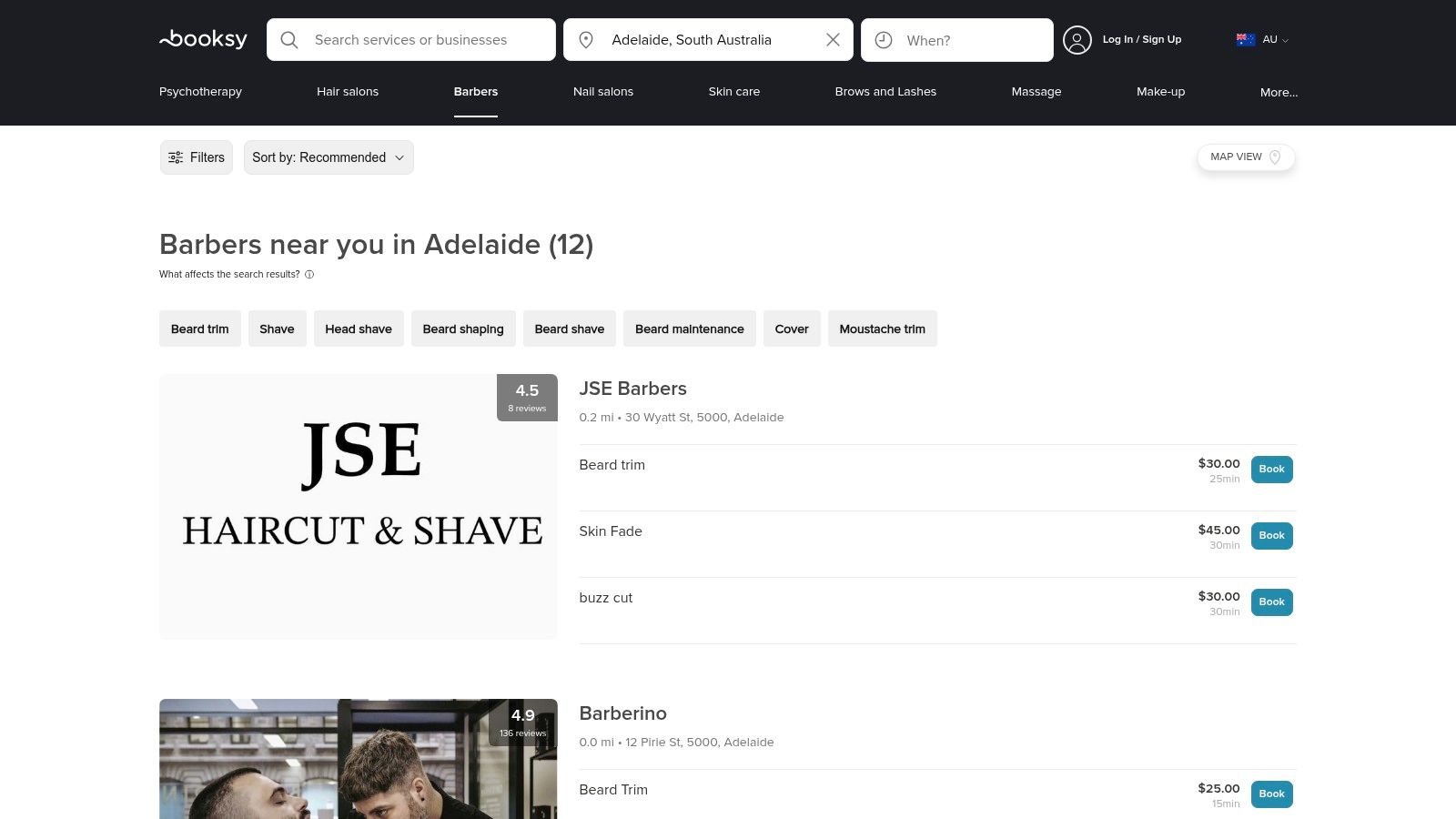Open the Filters button
1456x819 pixels.
pos(197,157)
